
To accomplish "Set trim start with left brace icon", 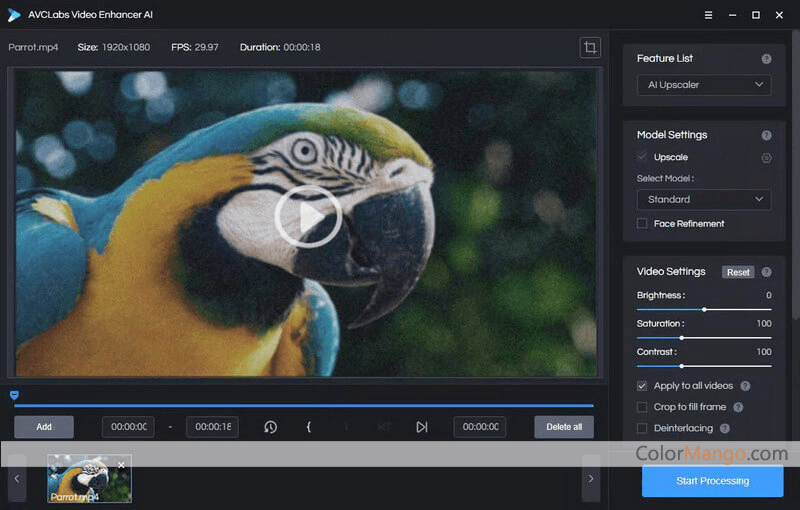I will click(x=309, y=427).
